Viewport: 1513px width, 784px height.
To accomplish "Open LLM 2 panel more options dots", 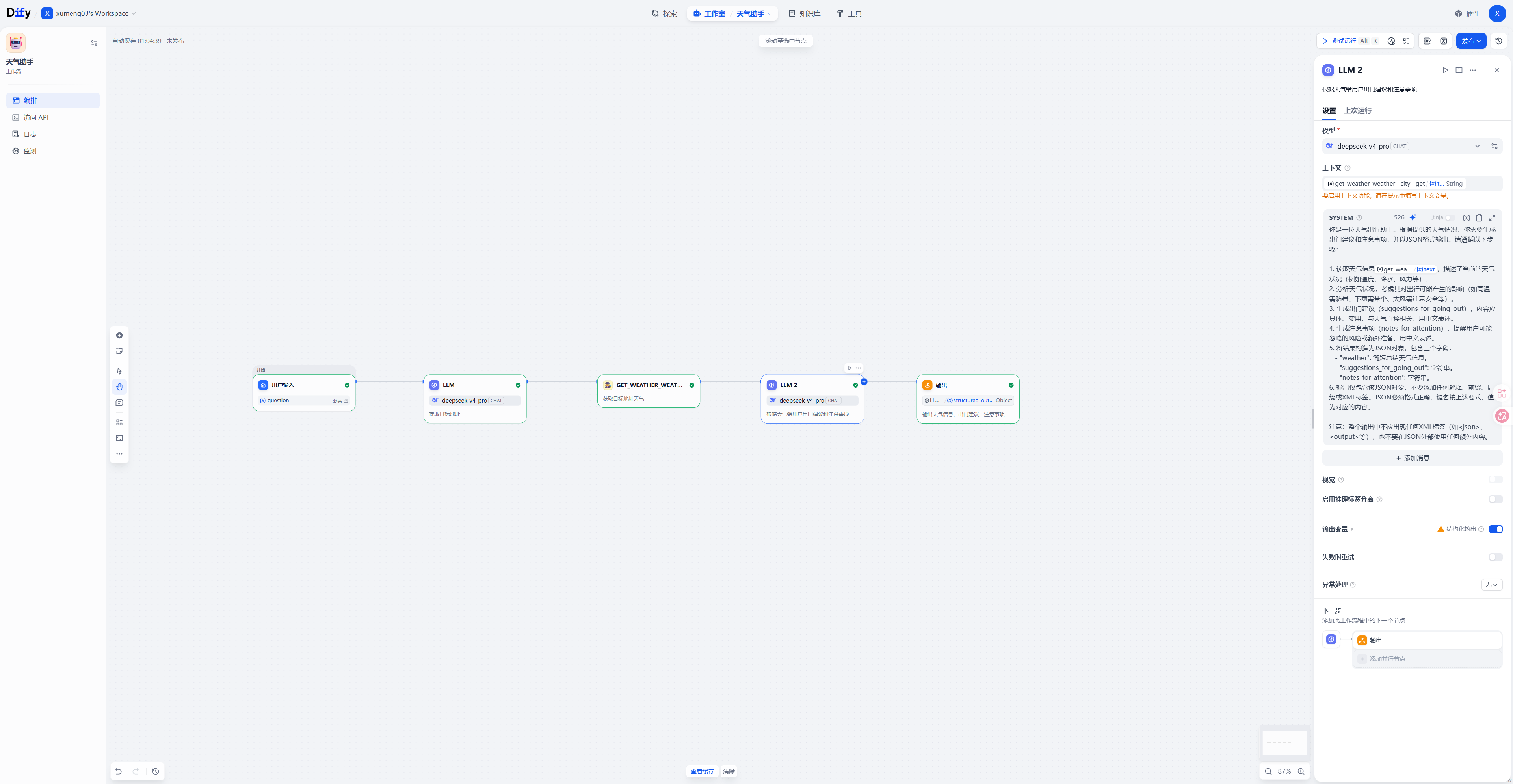I will (x=1472, y=70).
